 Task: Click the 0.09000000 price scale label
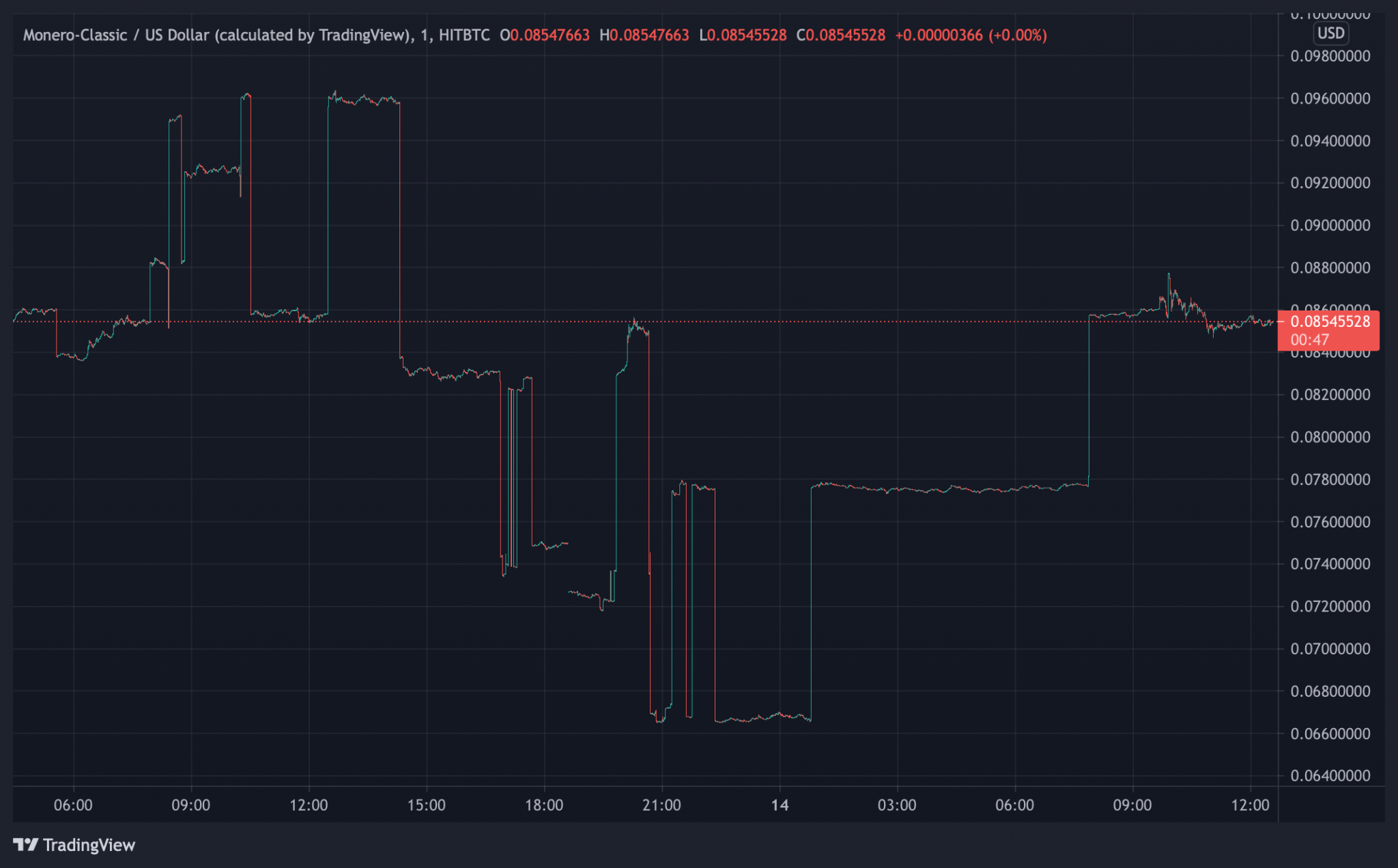click(x=1330, y=225)
